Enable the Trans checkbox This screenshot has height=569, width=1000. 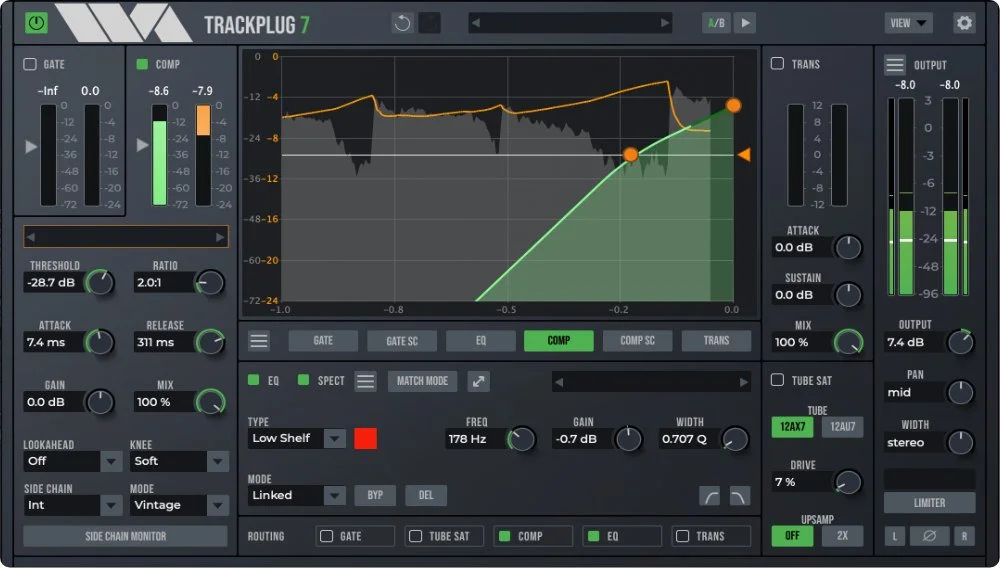pos(777,63)
